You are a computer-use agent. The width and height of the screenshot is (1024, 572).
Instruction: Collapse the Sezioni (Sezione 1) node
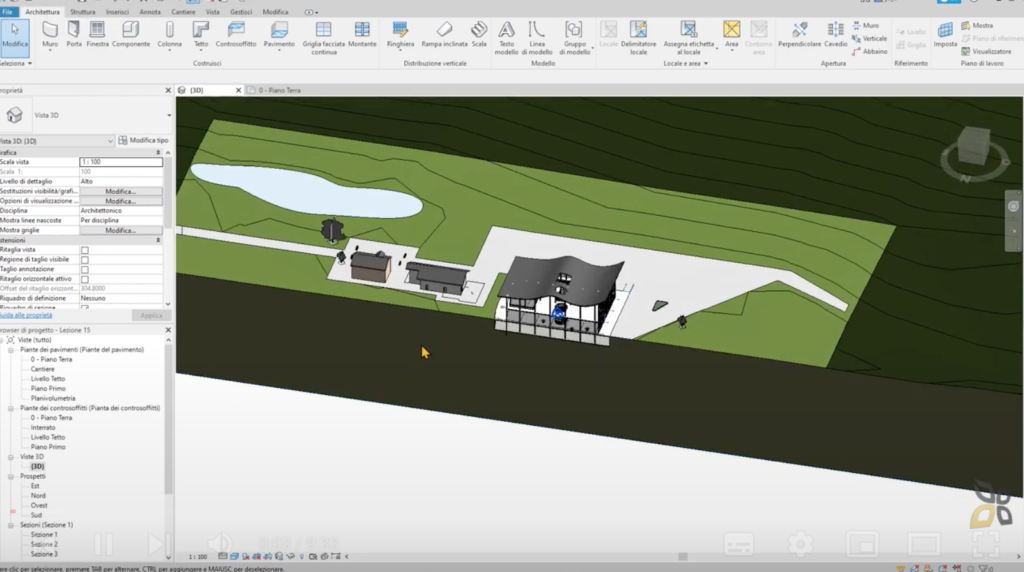11,525
